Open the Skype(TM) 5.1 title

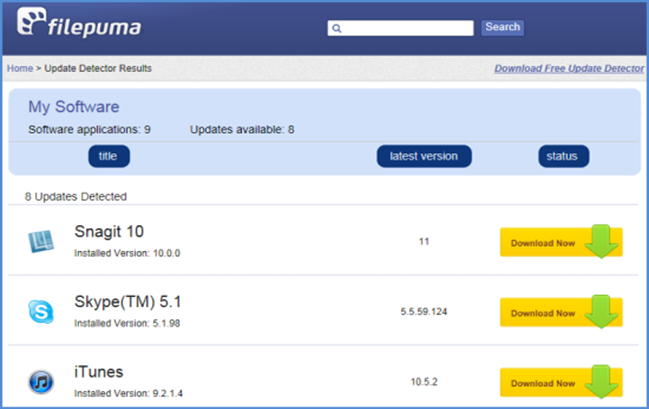(127, 302)
